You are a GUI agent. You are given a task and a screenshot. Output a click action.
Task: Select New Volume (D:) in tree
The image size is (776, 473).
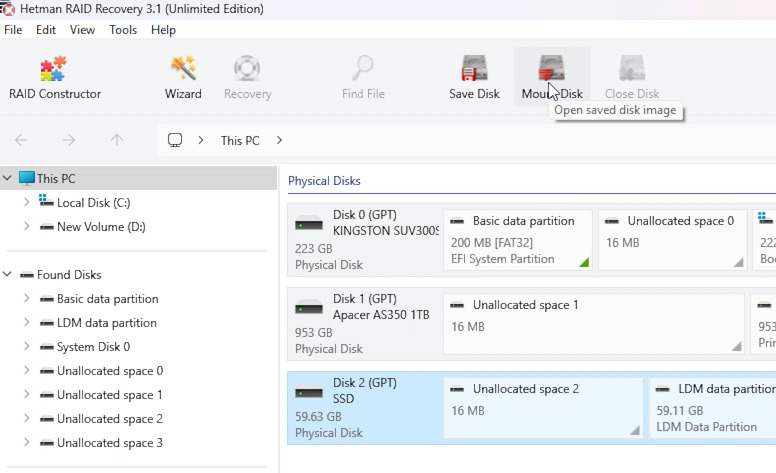101,227
